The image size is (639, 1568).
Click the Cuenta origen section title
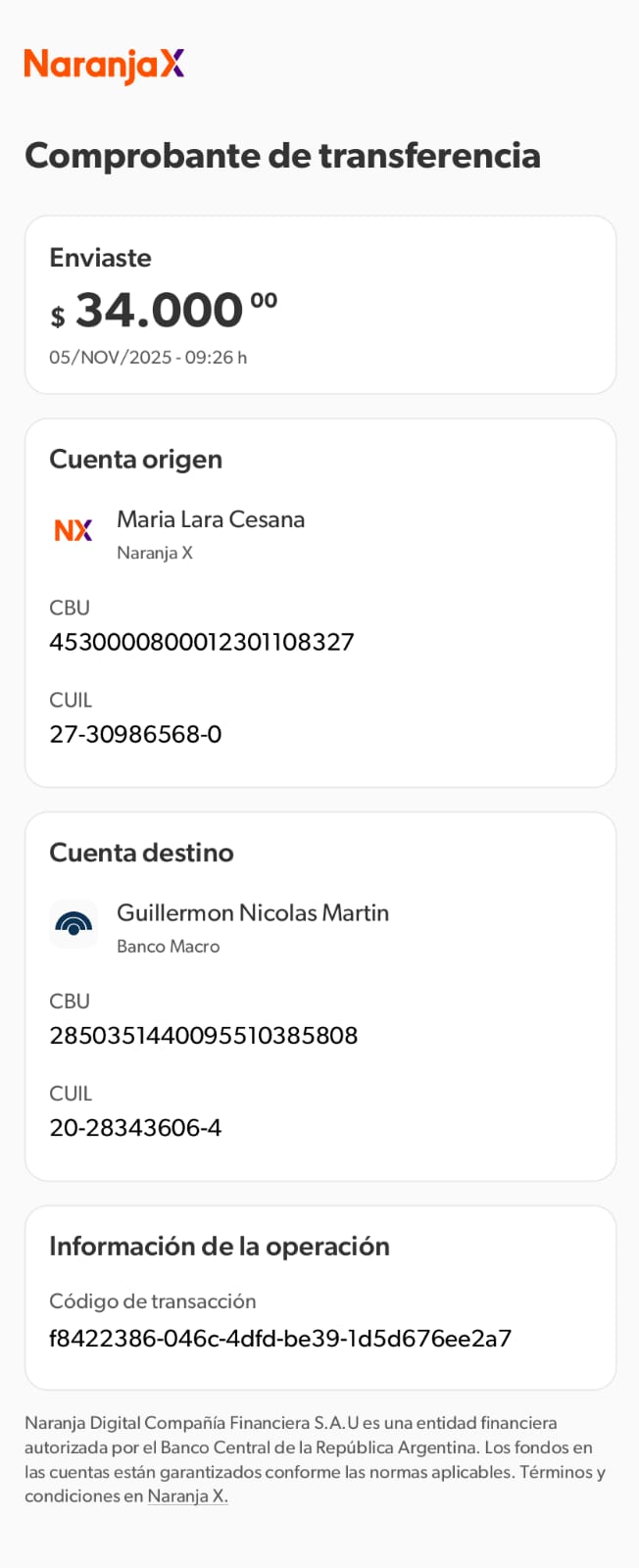(136, 460)
